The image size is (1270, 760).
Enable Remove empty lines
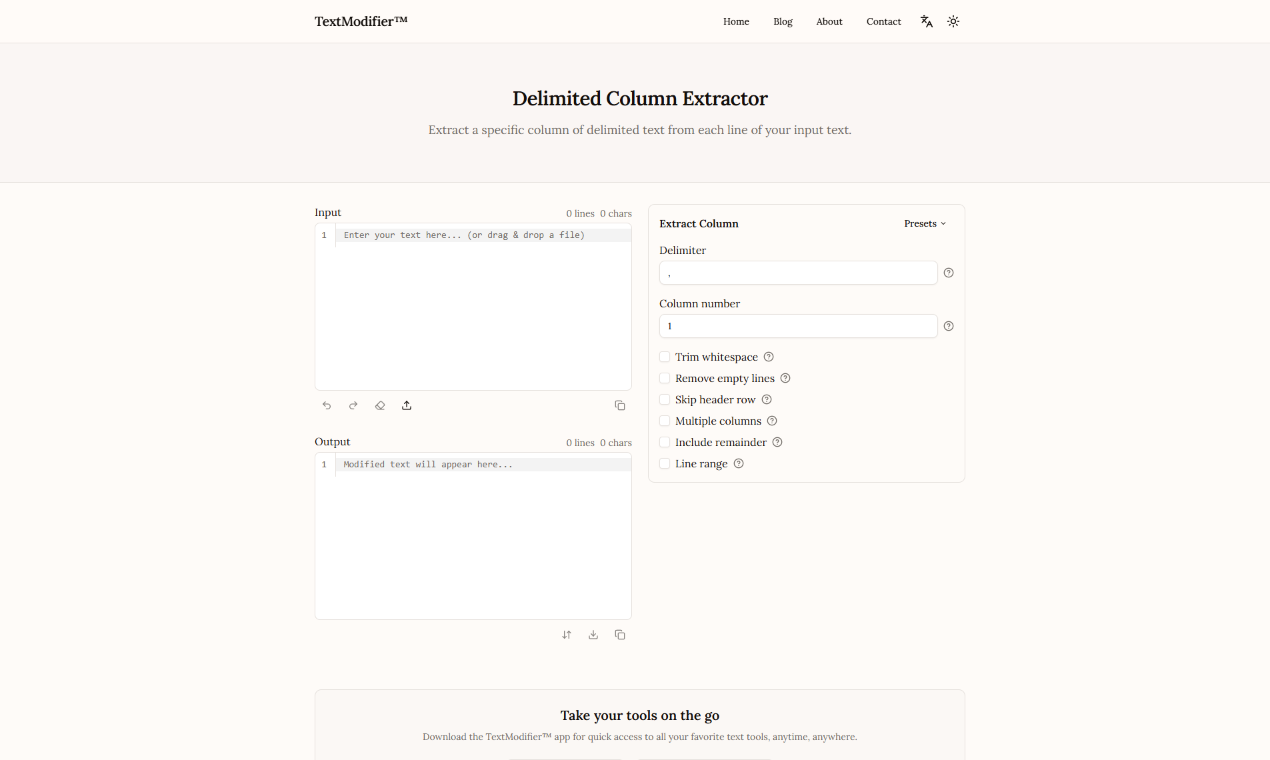click(665, 378)
